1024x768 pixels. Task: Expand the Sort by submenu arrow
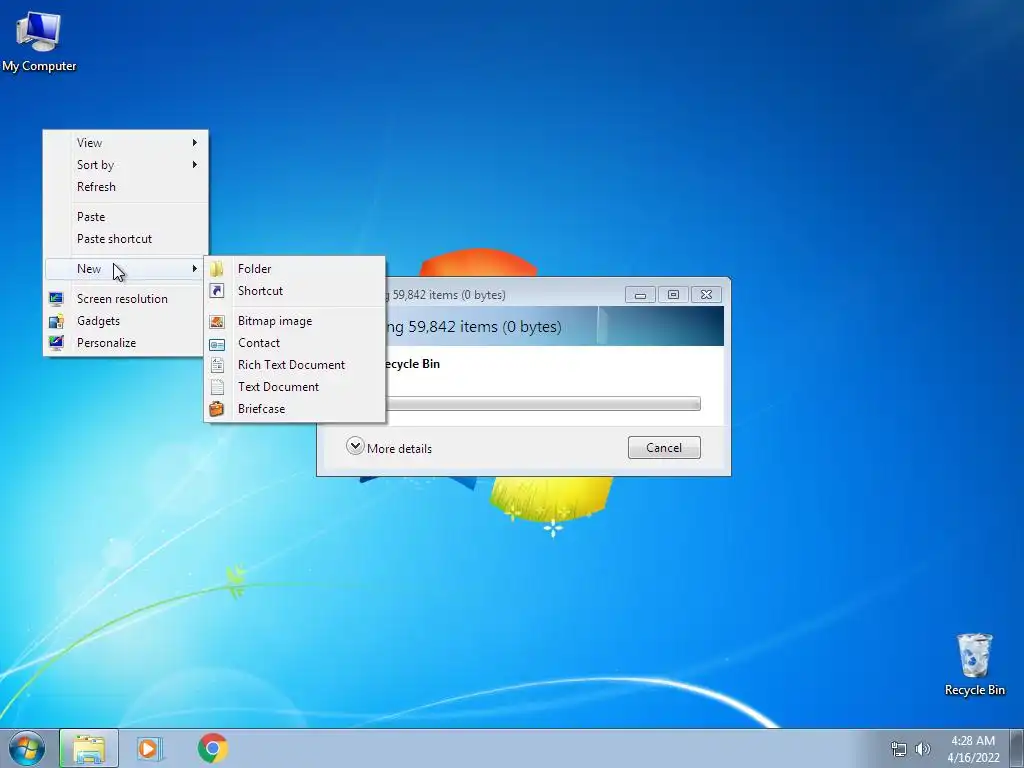[x=195, y=165]
